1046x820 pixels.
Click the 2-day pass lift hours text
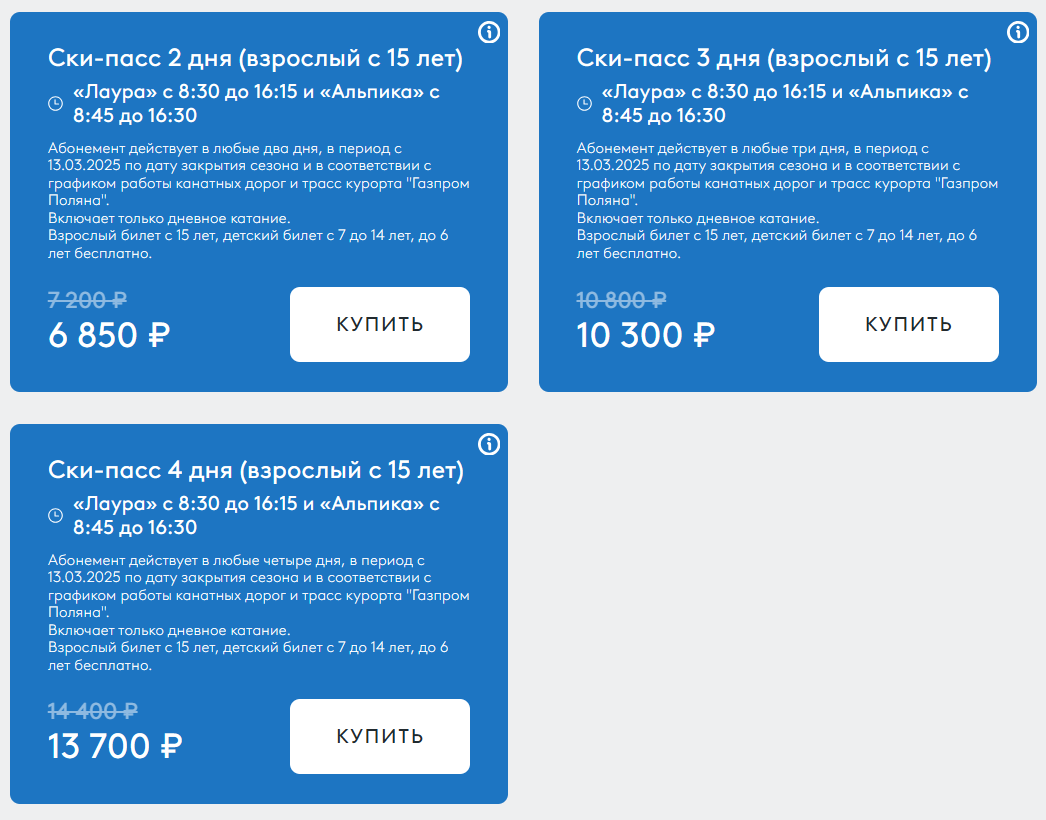click(x=256, y=103)
